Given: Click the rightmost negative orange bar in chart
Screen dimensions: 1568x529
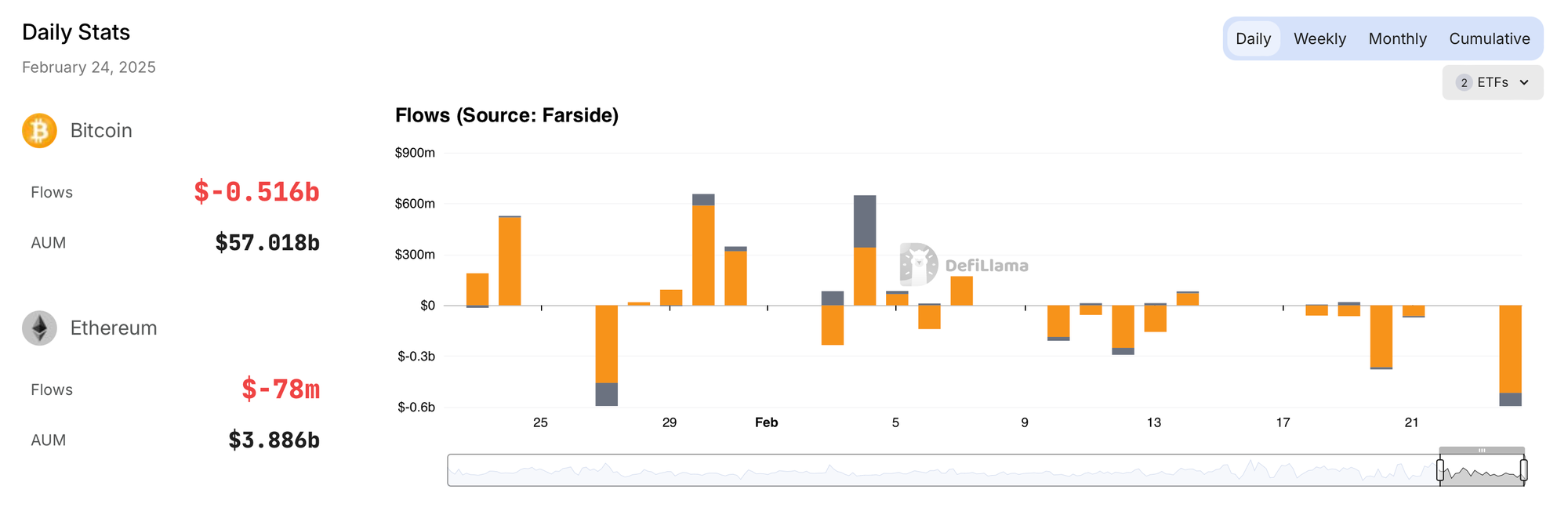Looking at the screenshot, I should click(1510, 349).
